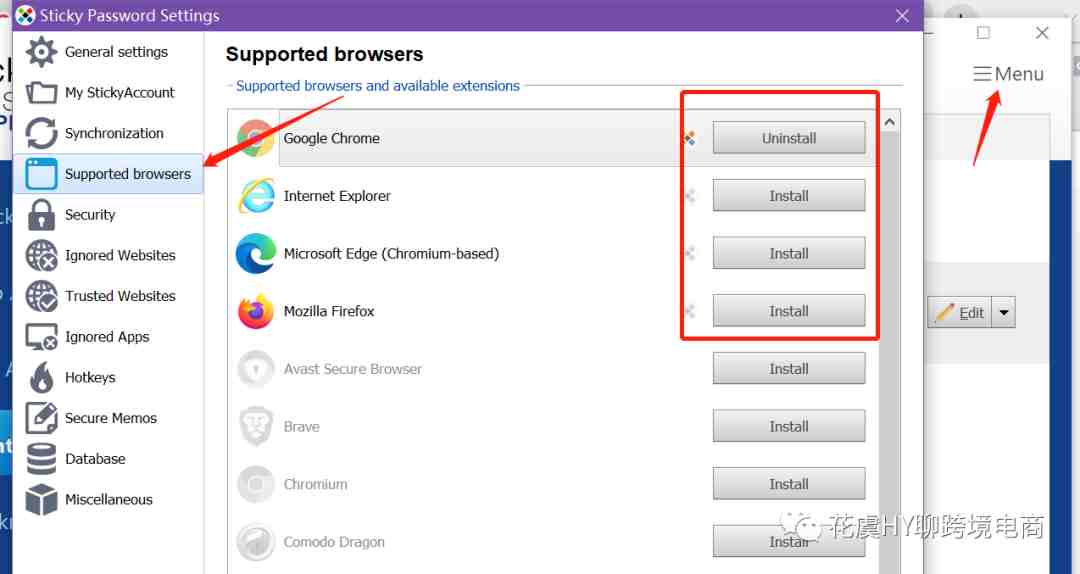Click the extension status icon beside Microsoft Edge
The image size is (1080, 574).
[689, 254]
